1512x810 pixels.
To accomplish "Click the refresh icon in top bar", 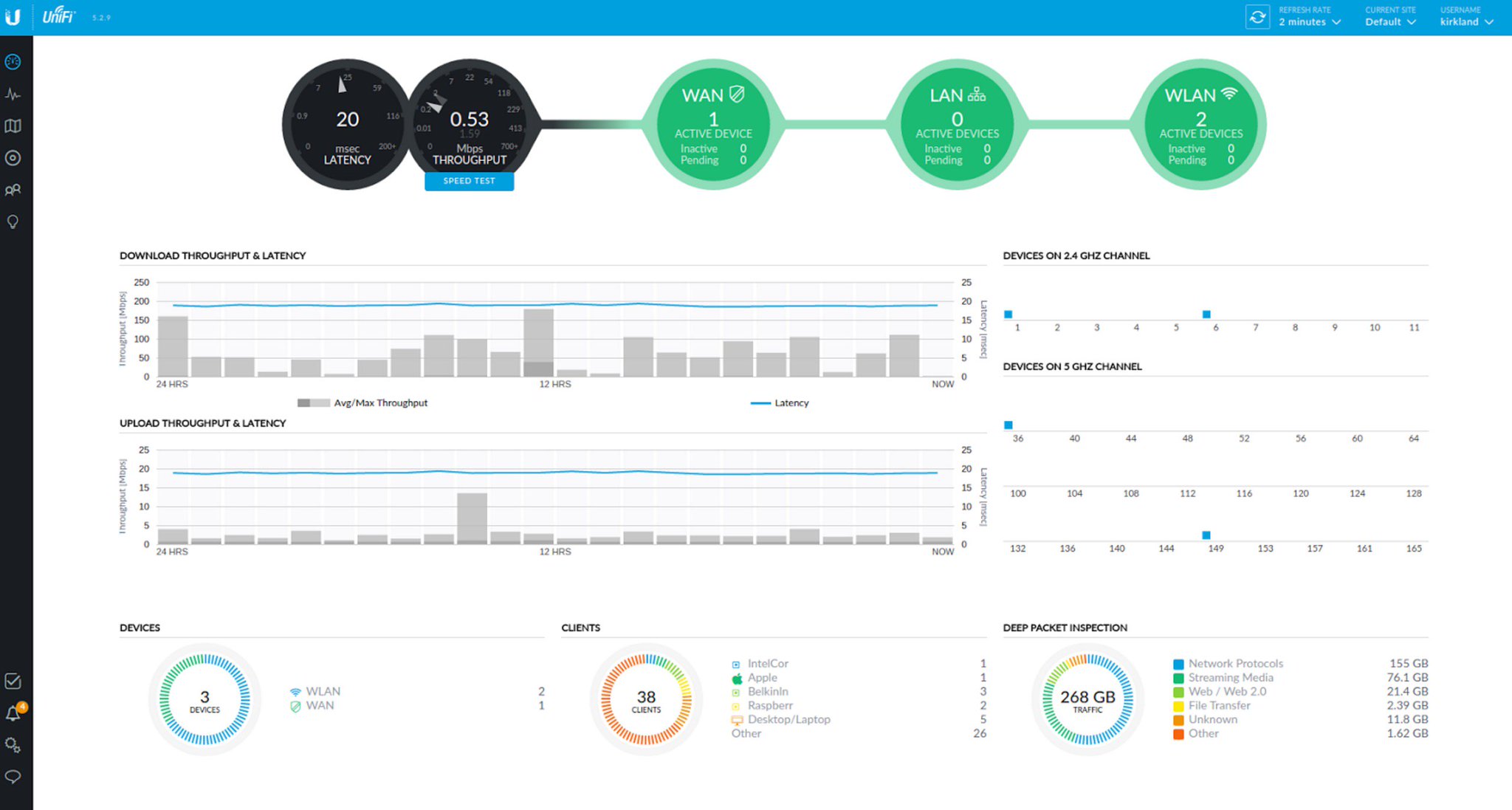I will coord(1257,17).
